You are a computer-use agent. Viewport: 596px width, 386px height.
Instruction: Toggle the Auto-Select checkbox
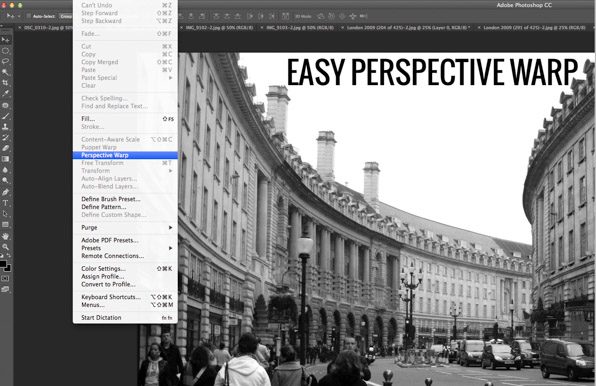pos(29,16)
